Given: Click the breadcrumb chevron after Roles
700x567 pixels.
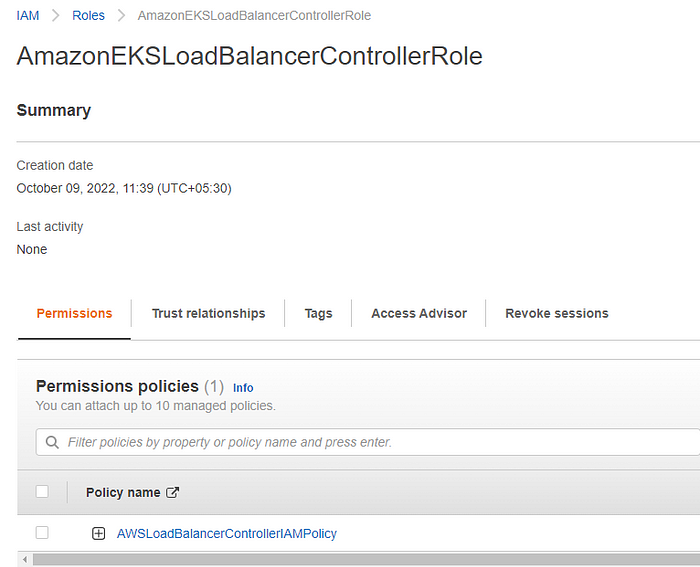Looking at the screenshot, I should click(121, 16).
